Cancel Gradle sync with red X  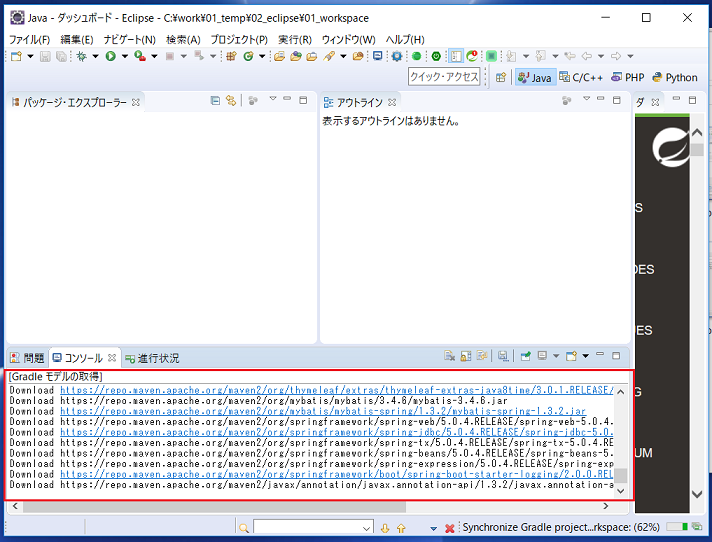(450, 528)
